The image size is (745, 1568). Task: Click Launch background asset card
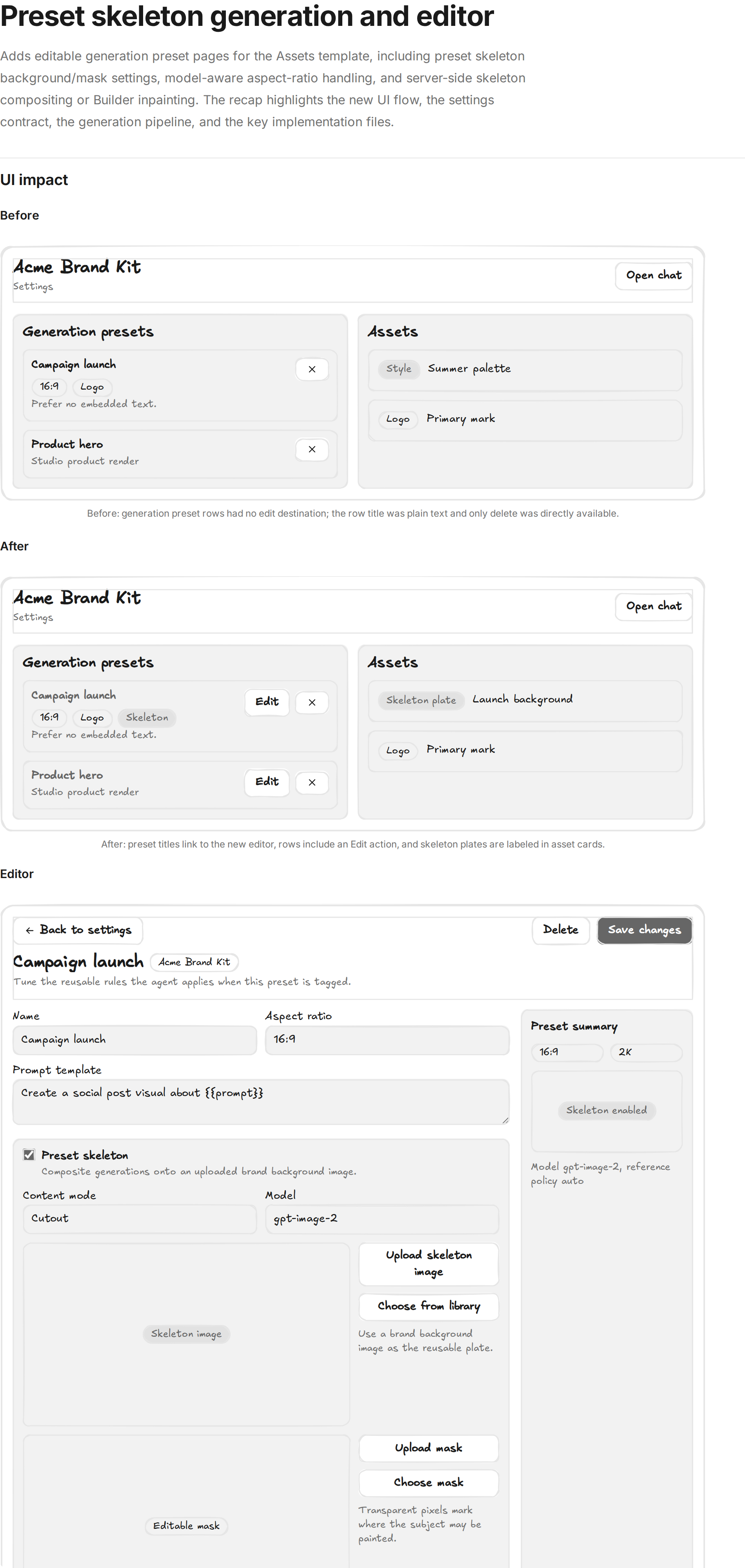coord(525,701)
